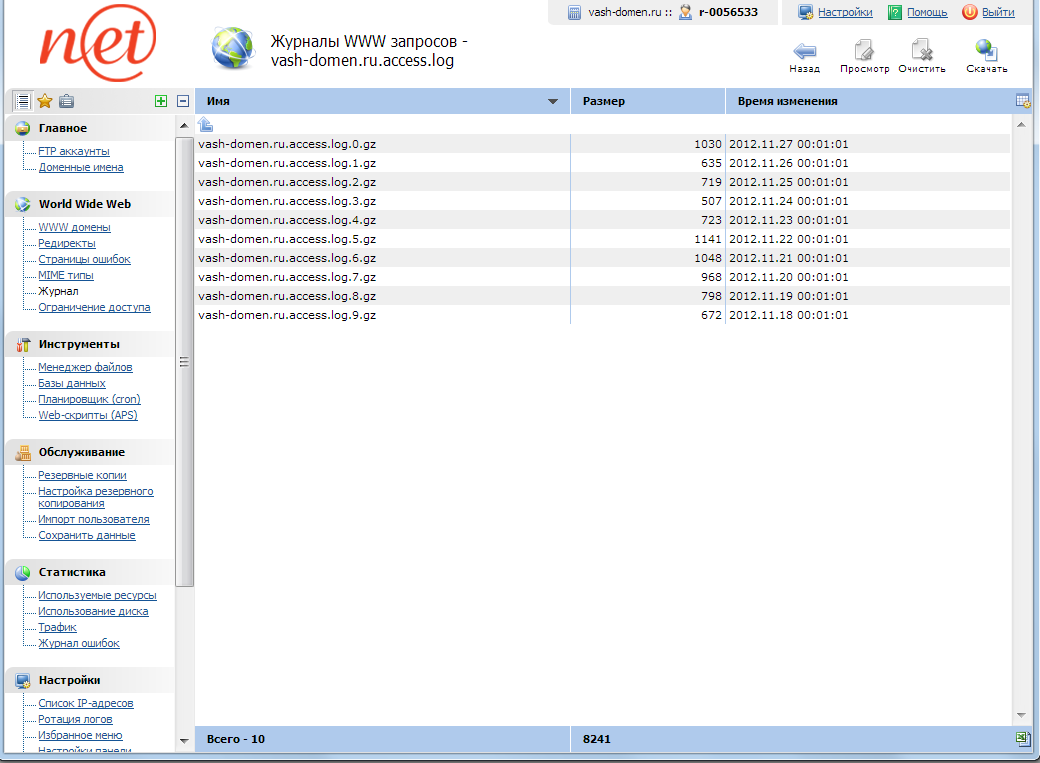Image resolution: width=1040 pixels, height=763 pixels.
Task: Click the Excel export icon in footer
Action: [1023, 739]
